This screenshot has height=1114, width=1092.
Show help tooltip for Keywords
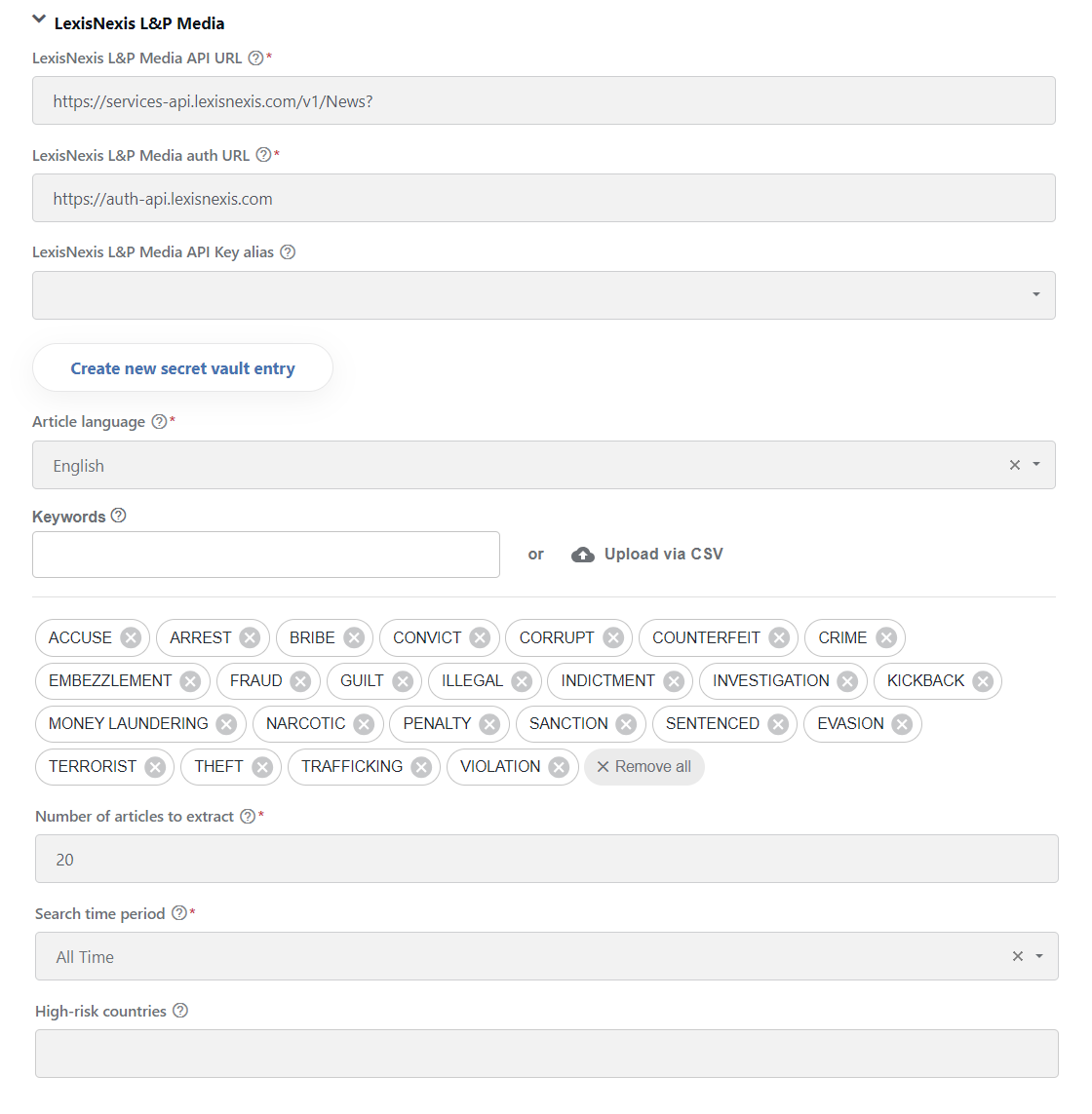119,516
